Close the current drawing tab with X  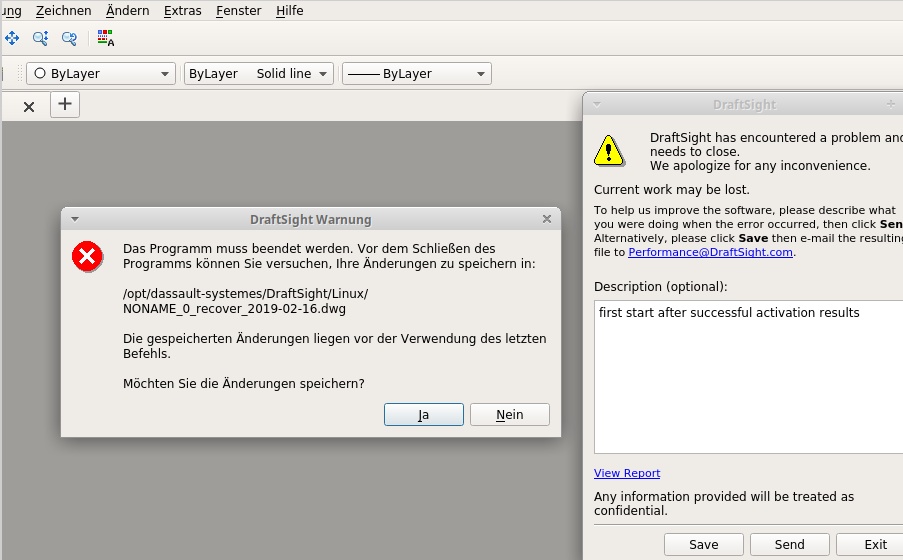[x=29, y=107]
